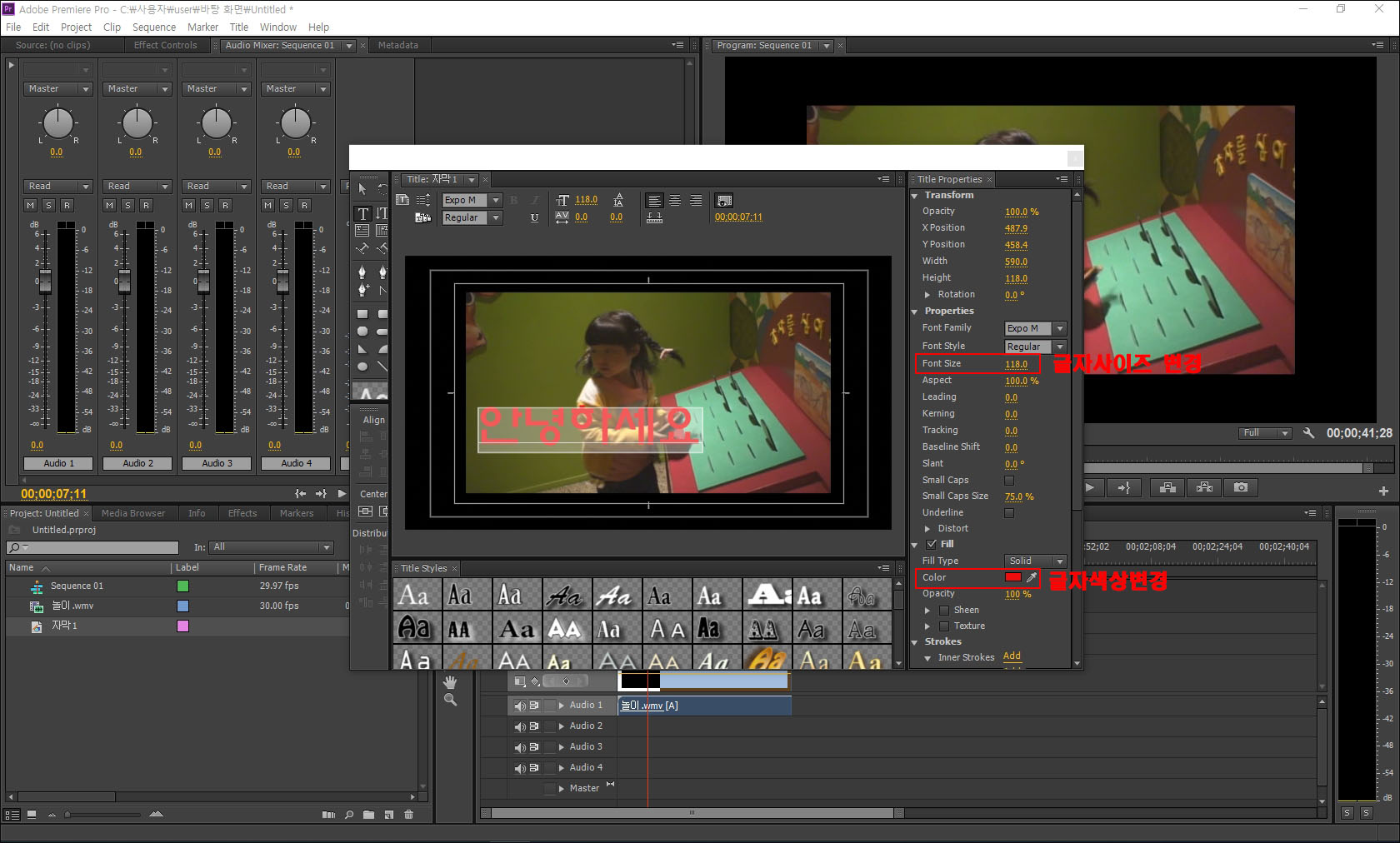The image size is (1400, 843).
Task: Open Font Family dropdown in Title Properties
Action: click(1060, 328)
